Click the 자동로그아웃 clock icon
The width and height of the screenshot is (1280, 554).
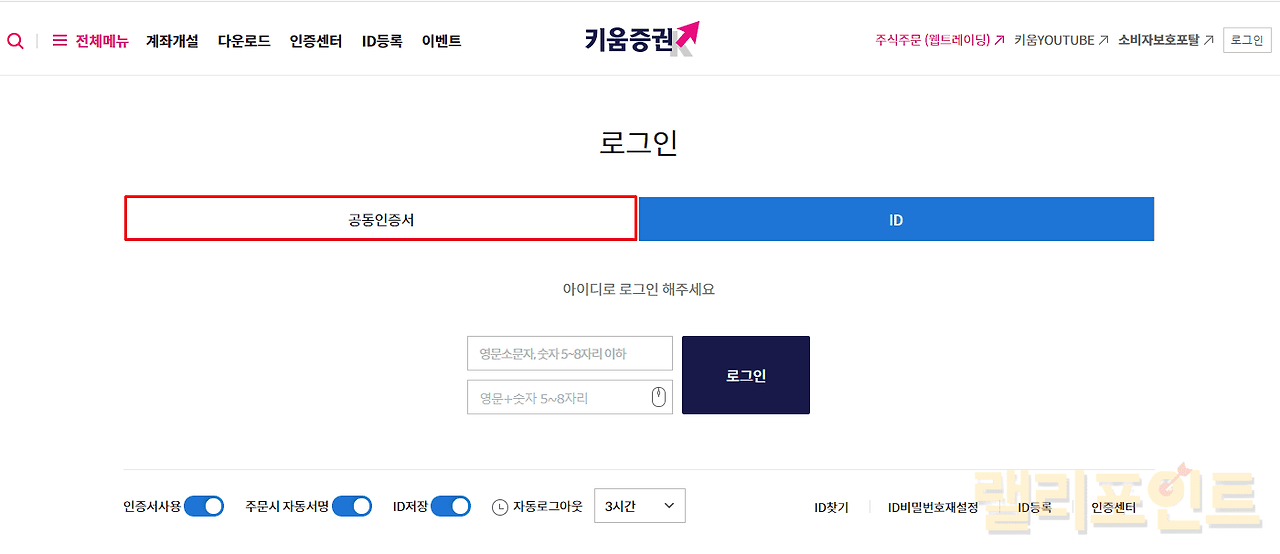(500, 507)
